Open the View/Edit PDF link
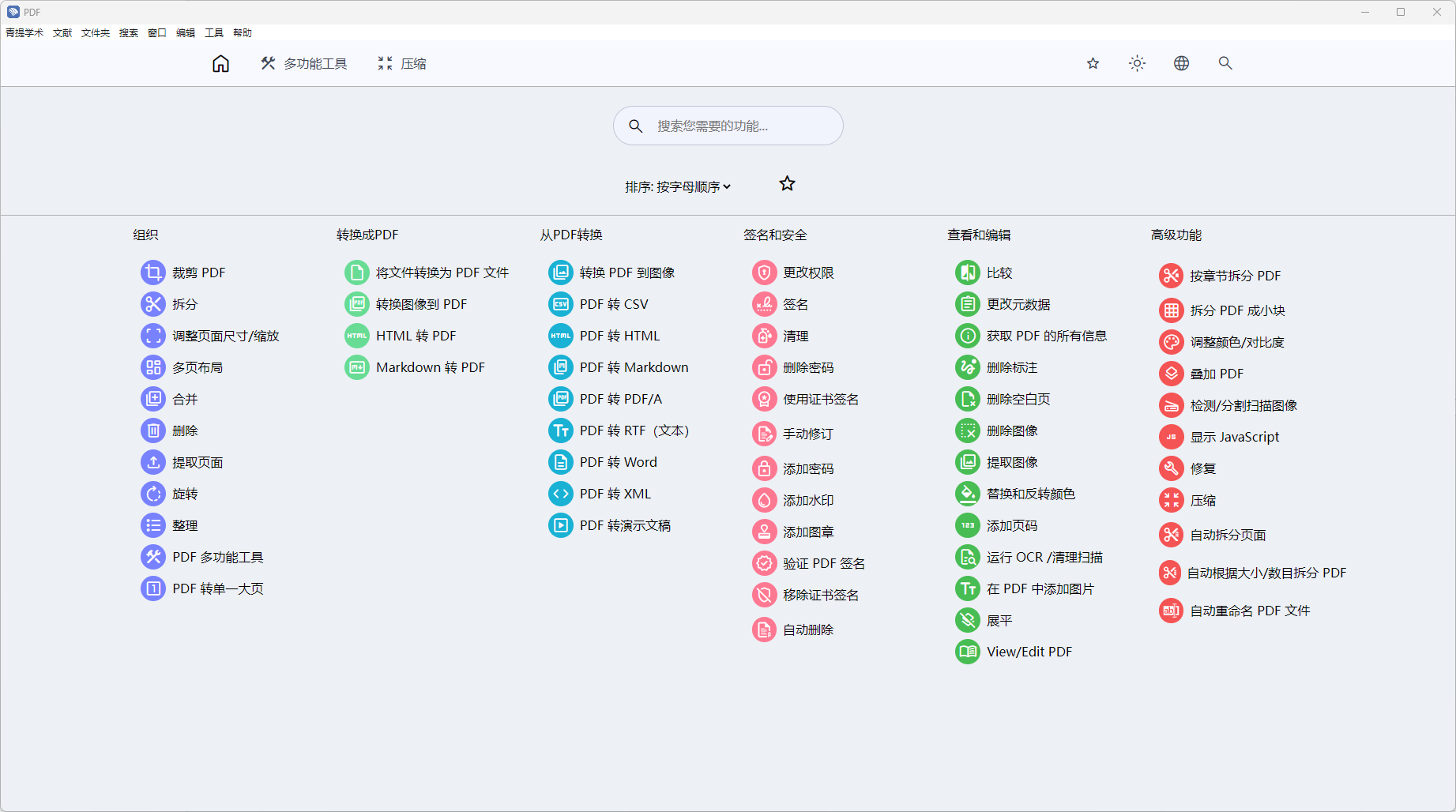1456x812 pixels. 1029,652
